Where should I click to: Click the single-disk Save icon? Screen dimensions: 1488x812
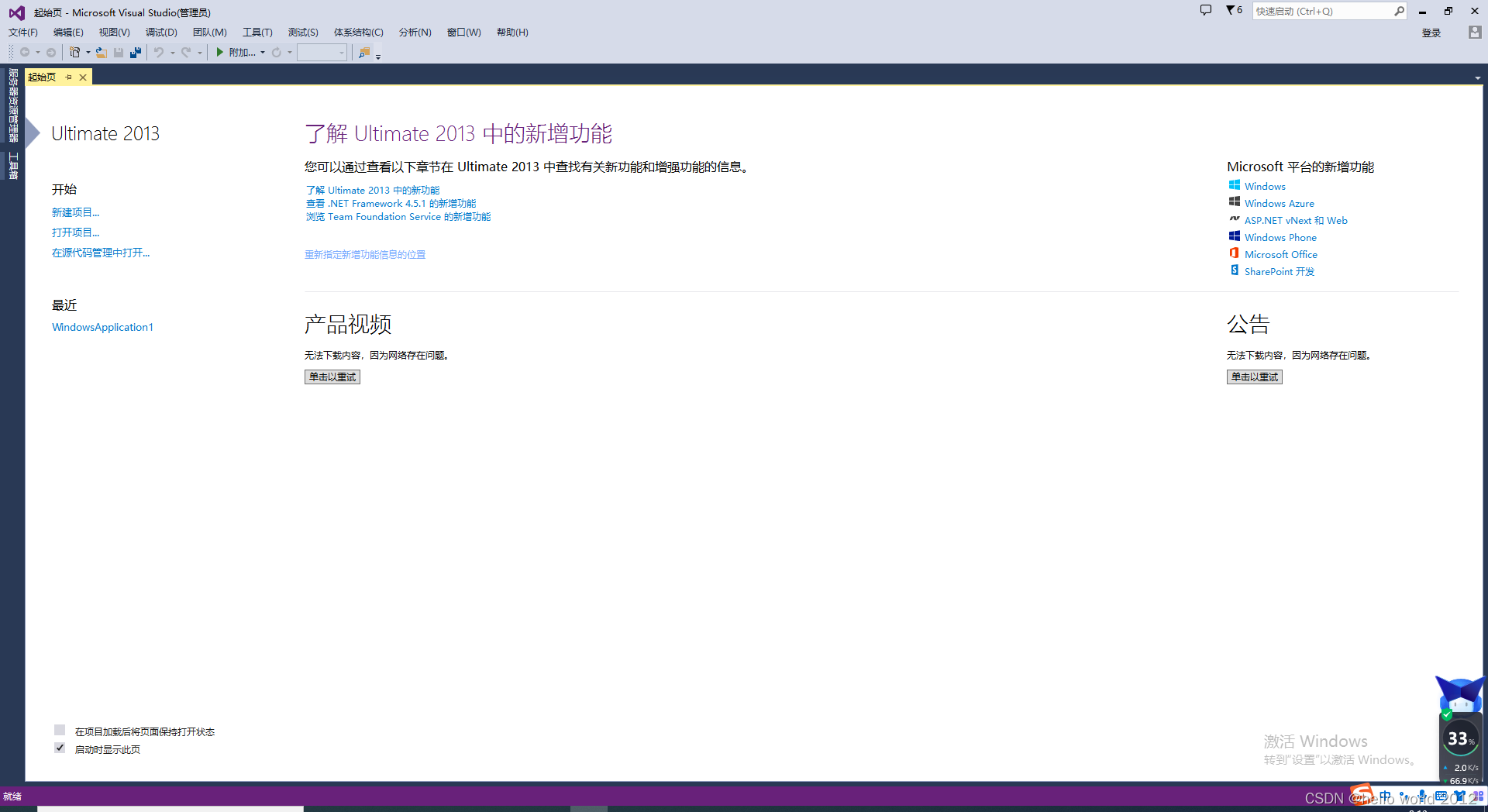(119, 53)
